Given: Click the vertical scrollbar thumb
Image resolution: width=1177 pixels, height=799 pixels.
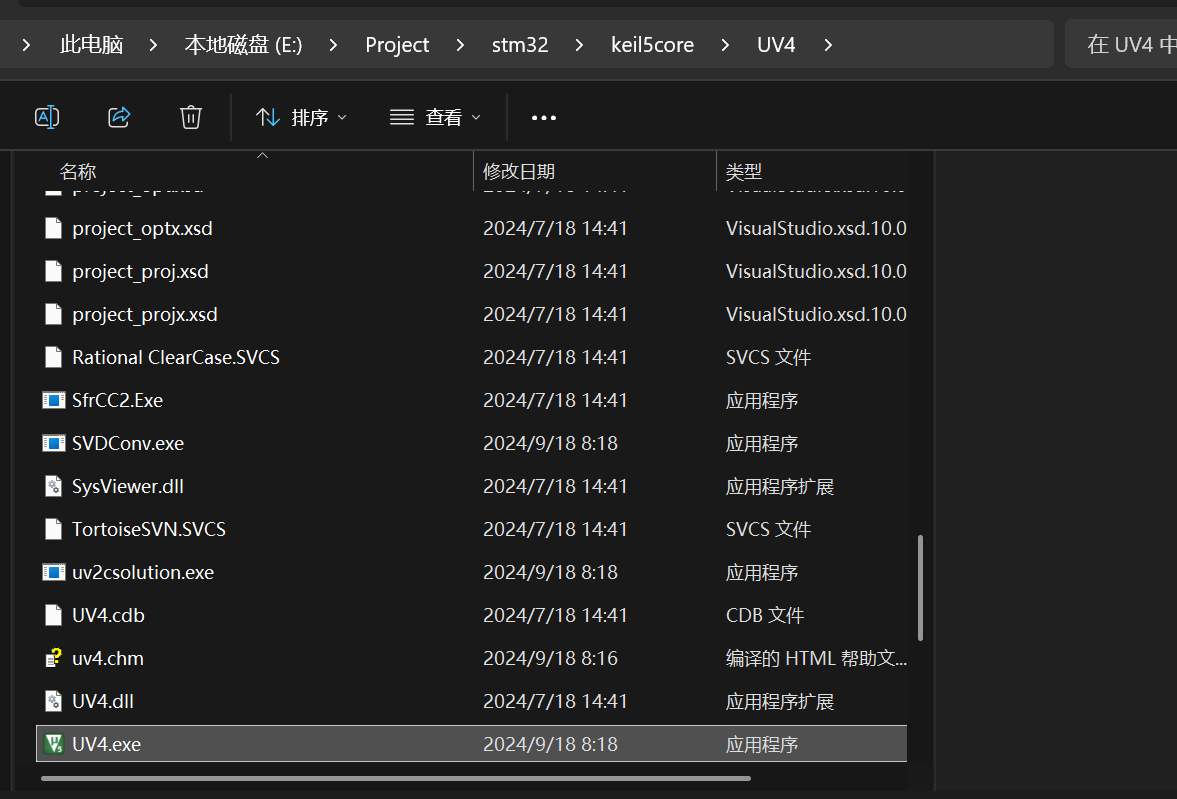Looking at the screenshot, I should tap(920, 588).
